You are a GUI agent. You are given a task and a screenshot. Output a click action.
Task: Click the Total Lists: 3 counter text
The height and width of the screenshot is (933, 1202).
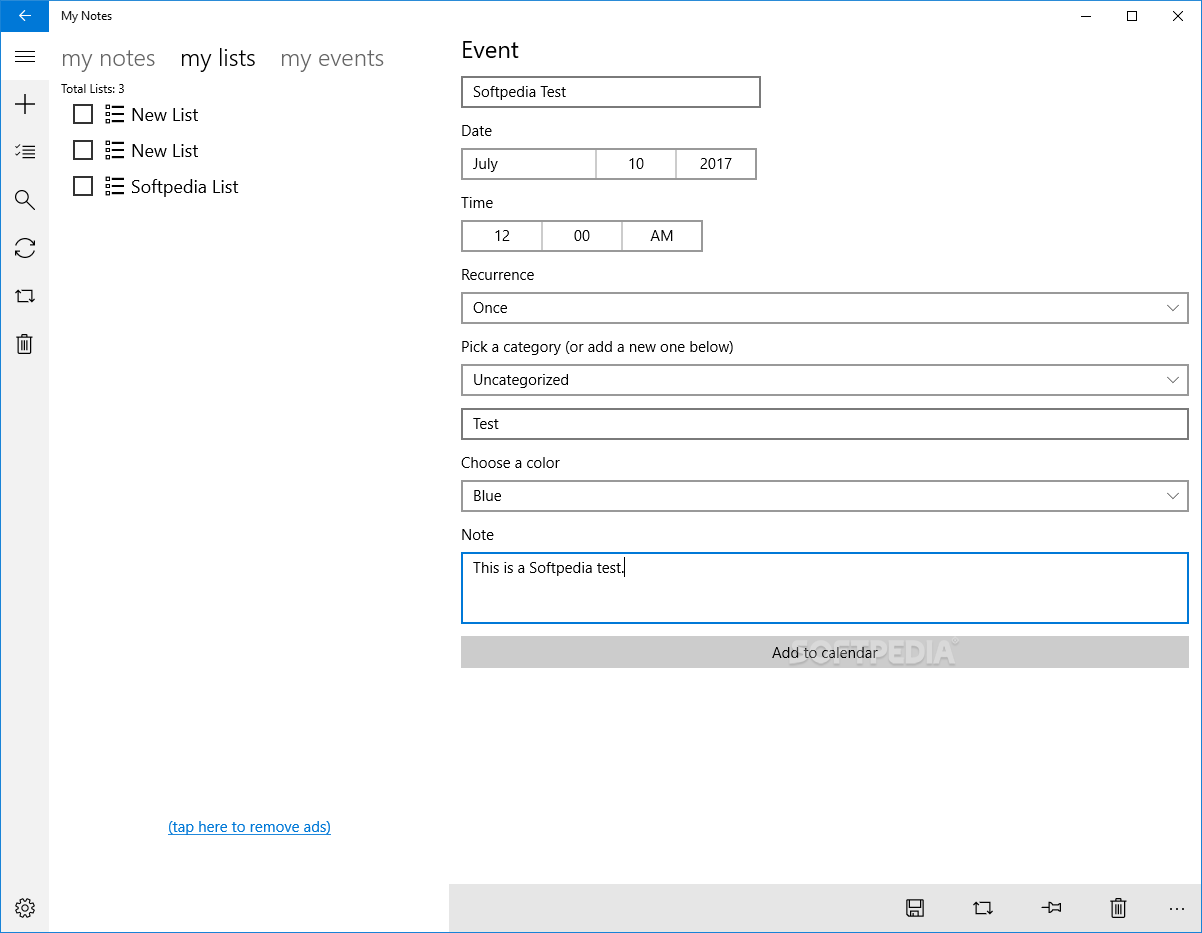tap(93, 89)
